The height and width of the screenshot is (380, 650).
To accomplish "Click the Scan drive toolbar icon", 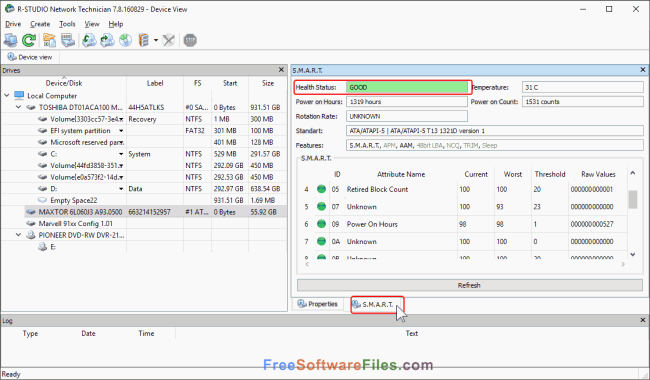I will point(68,40).
